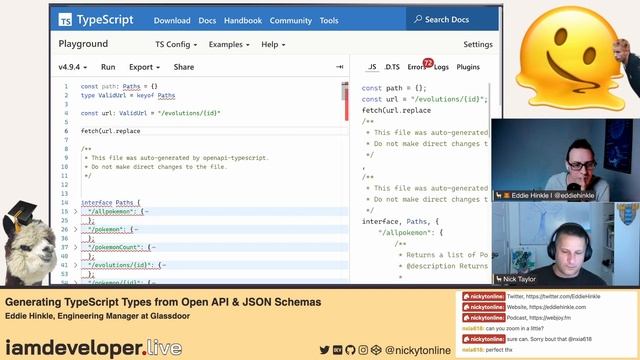640x360 pixels.
Task: Click the editor minimap scrollbar
Action: (x=345, y=102)
